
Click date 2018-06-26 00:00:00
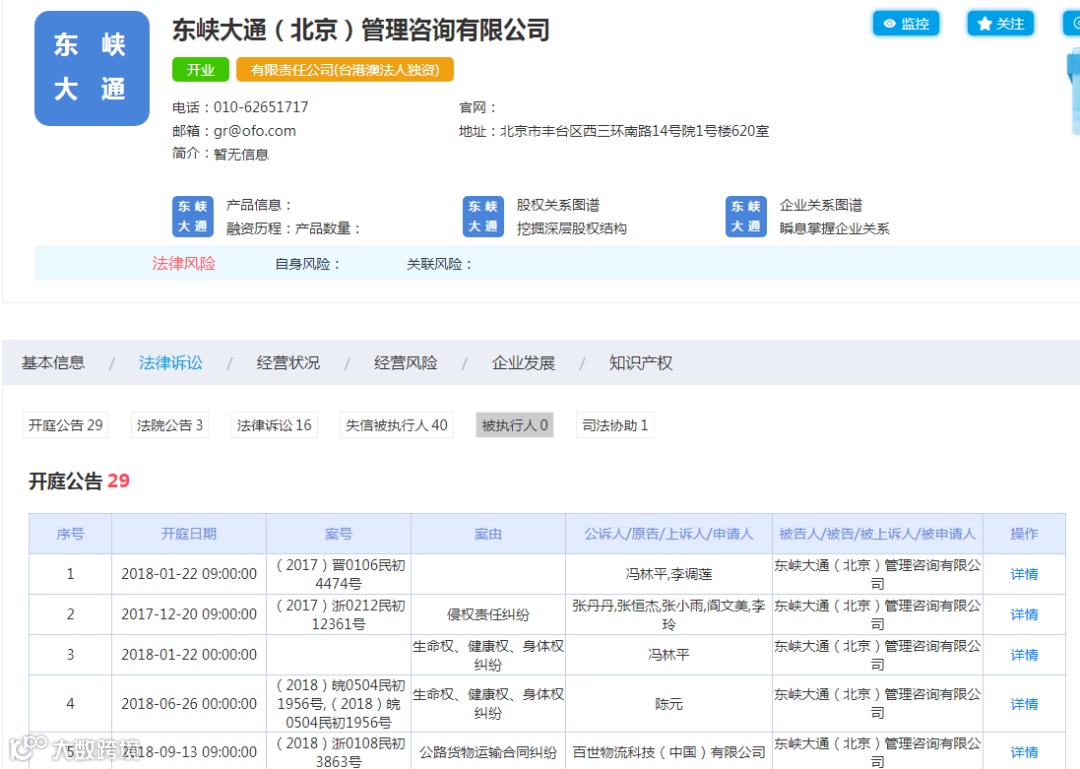[189, 704]
